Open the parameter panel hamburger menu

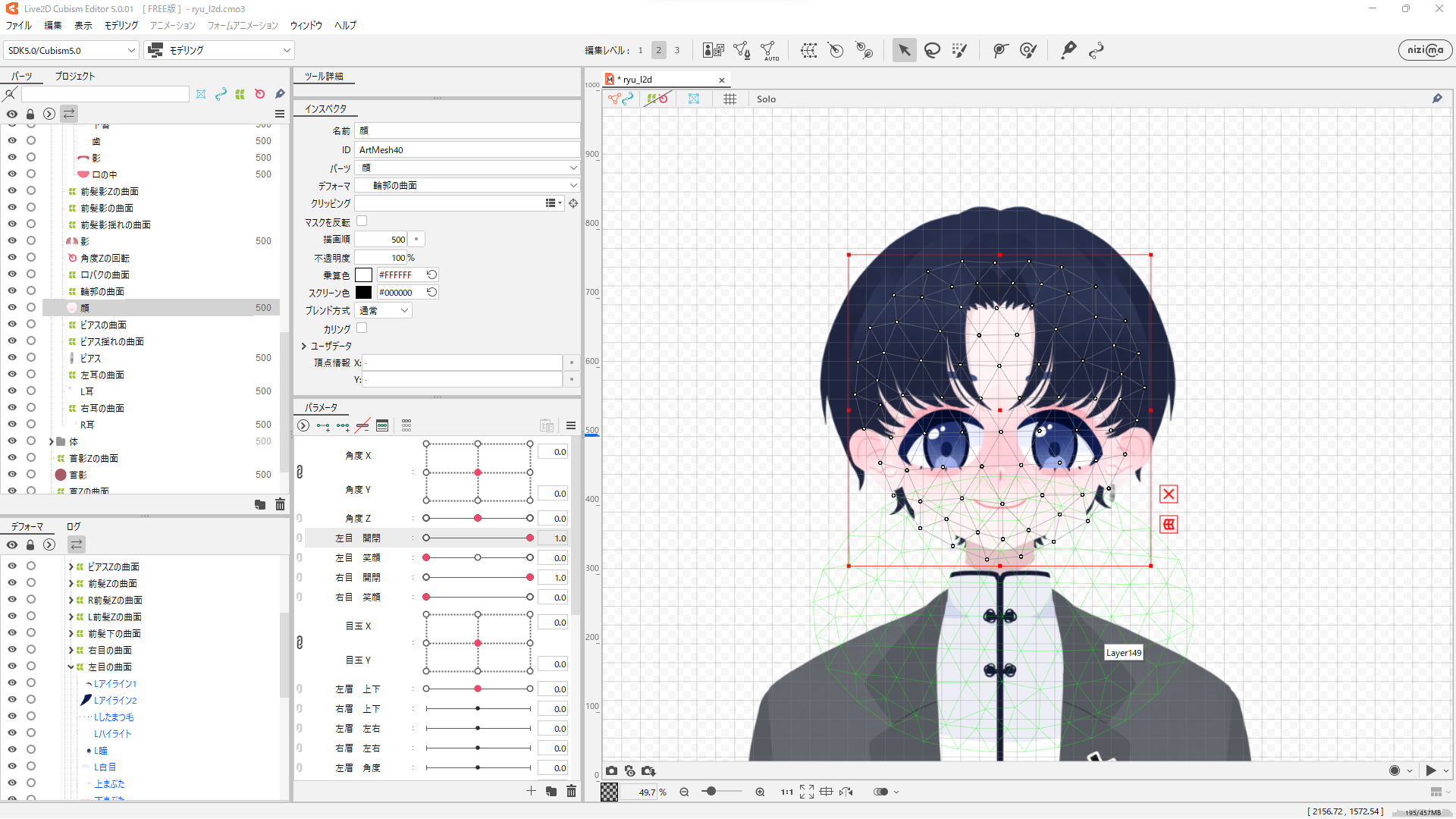[x=571, y=425]
